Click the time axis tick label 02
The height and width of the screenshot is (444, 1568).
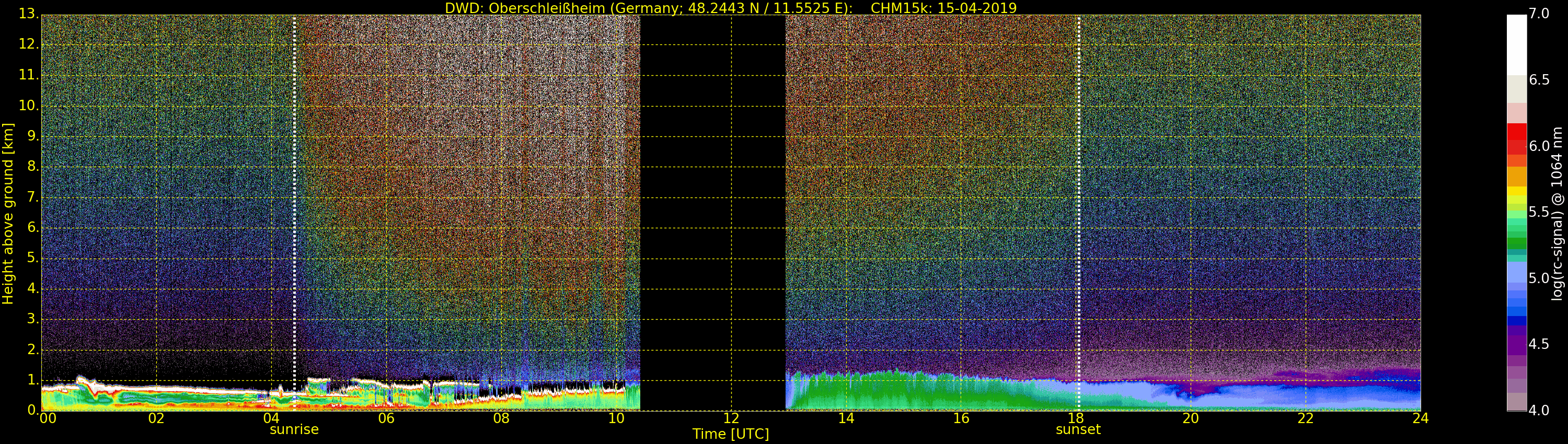coord(156,418)
